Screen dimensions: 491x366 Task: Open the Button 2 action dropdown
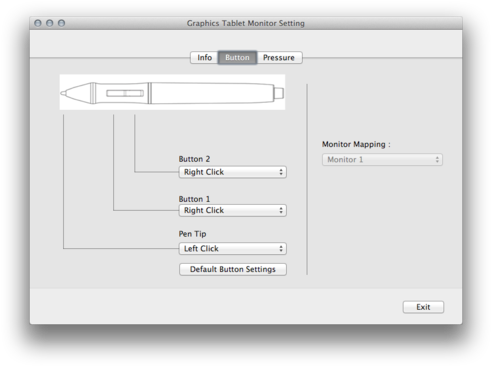(x=233, y=172)
